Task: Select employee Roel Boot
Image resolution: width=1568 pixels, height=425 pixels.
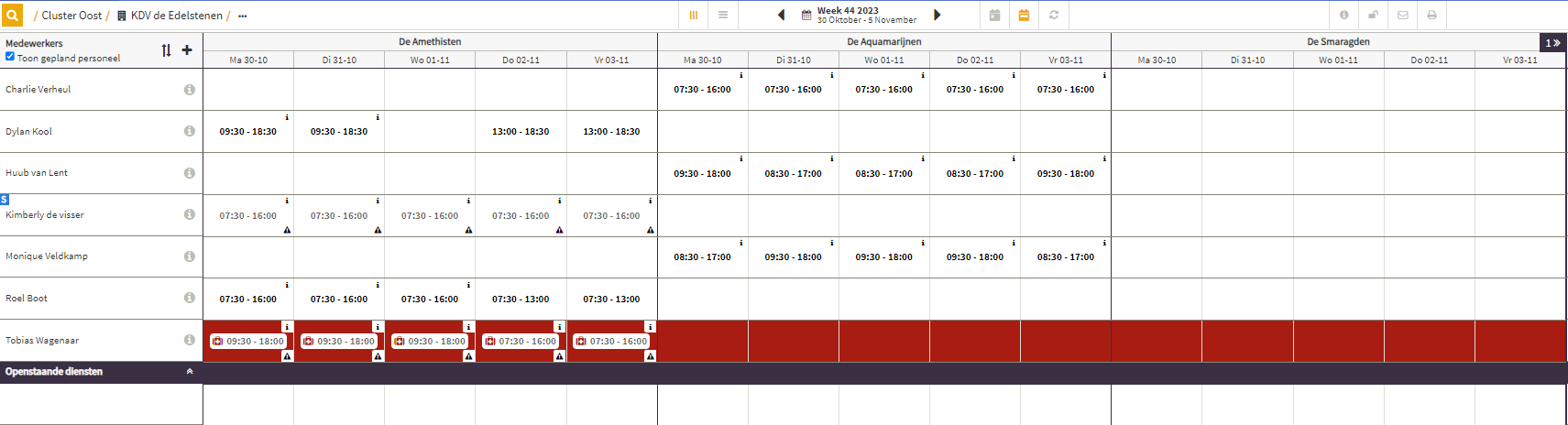Action: click(27, 299)
